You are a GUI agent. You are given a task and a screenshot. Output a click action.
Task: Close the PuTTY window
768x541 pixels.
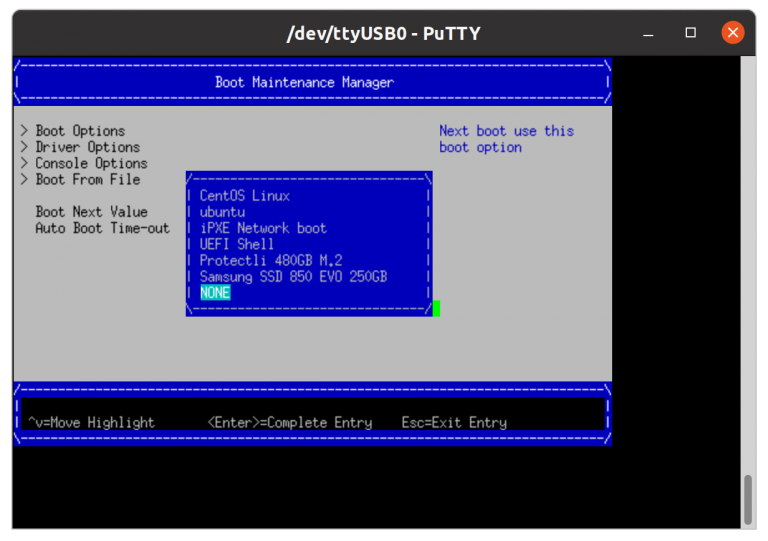(x=733, y=33)
